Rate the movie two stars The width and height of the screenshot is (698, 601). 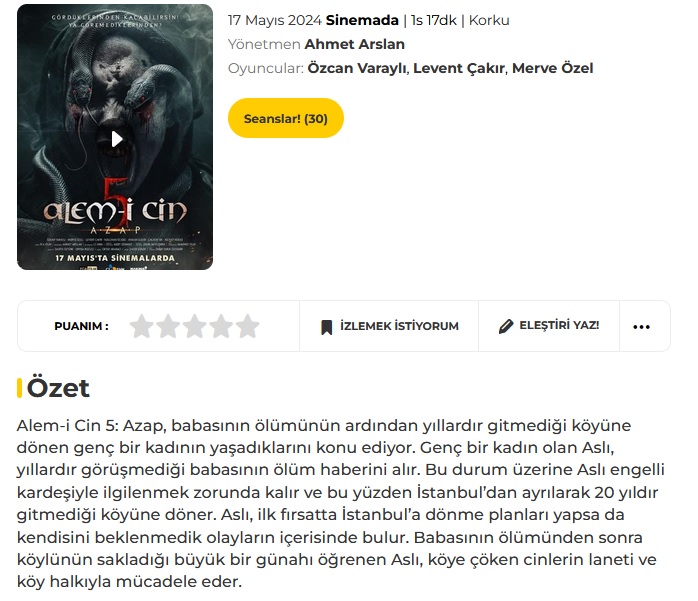point(168,326)
